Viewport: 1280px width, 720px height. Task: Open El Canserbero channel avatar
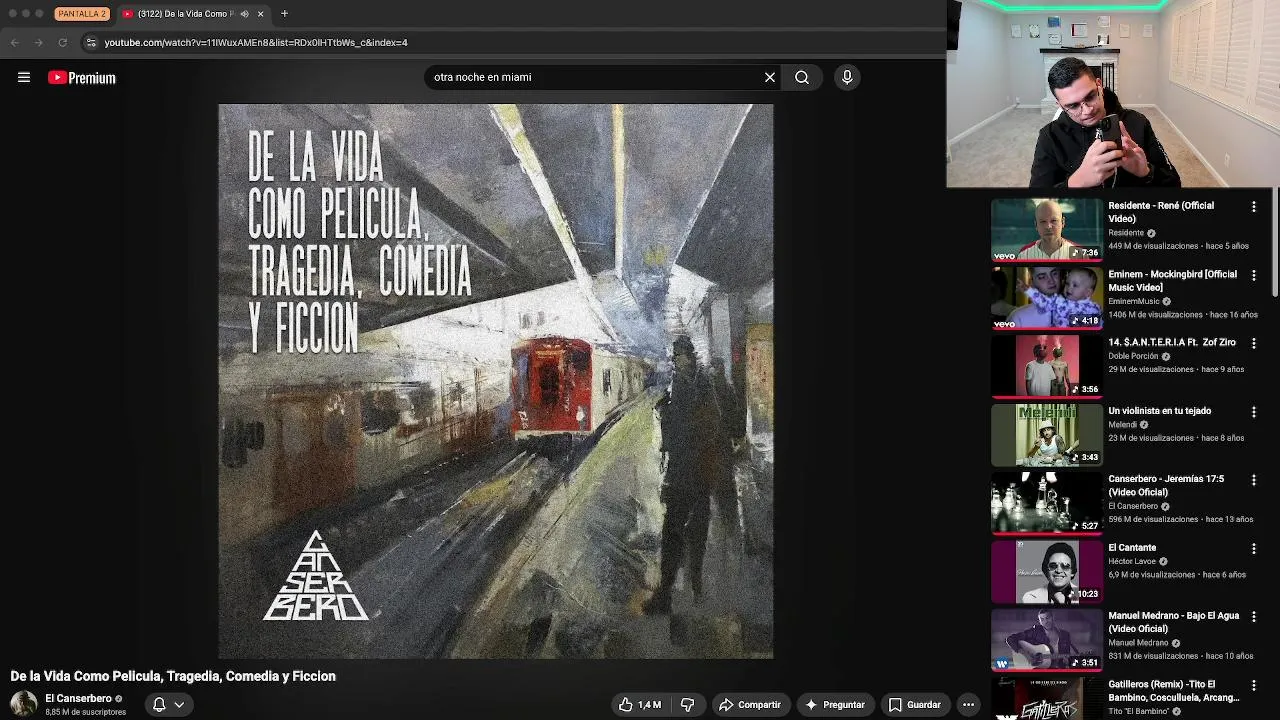[24, 704]
